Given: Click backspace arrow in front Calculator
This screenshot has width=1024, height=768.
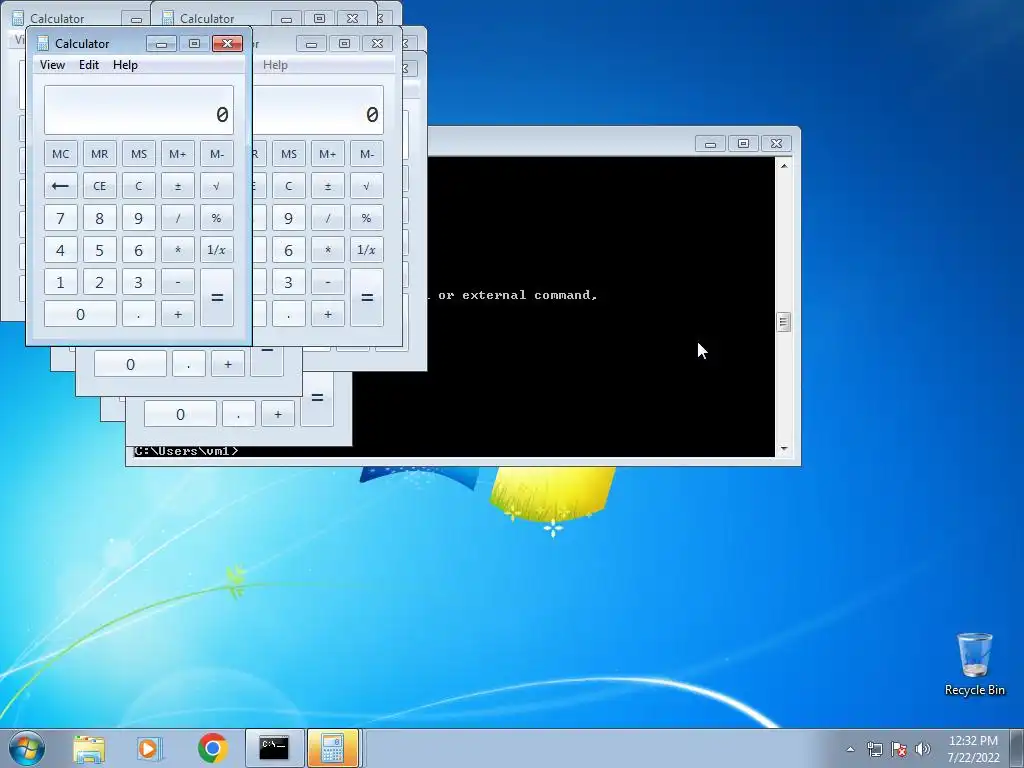Looking at the screenshot, I should pyautogui.click(x=61, y=186).
